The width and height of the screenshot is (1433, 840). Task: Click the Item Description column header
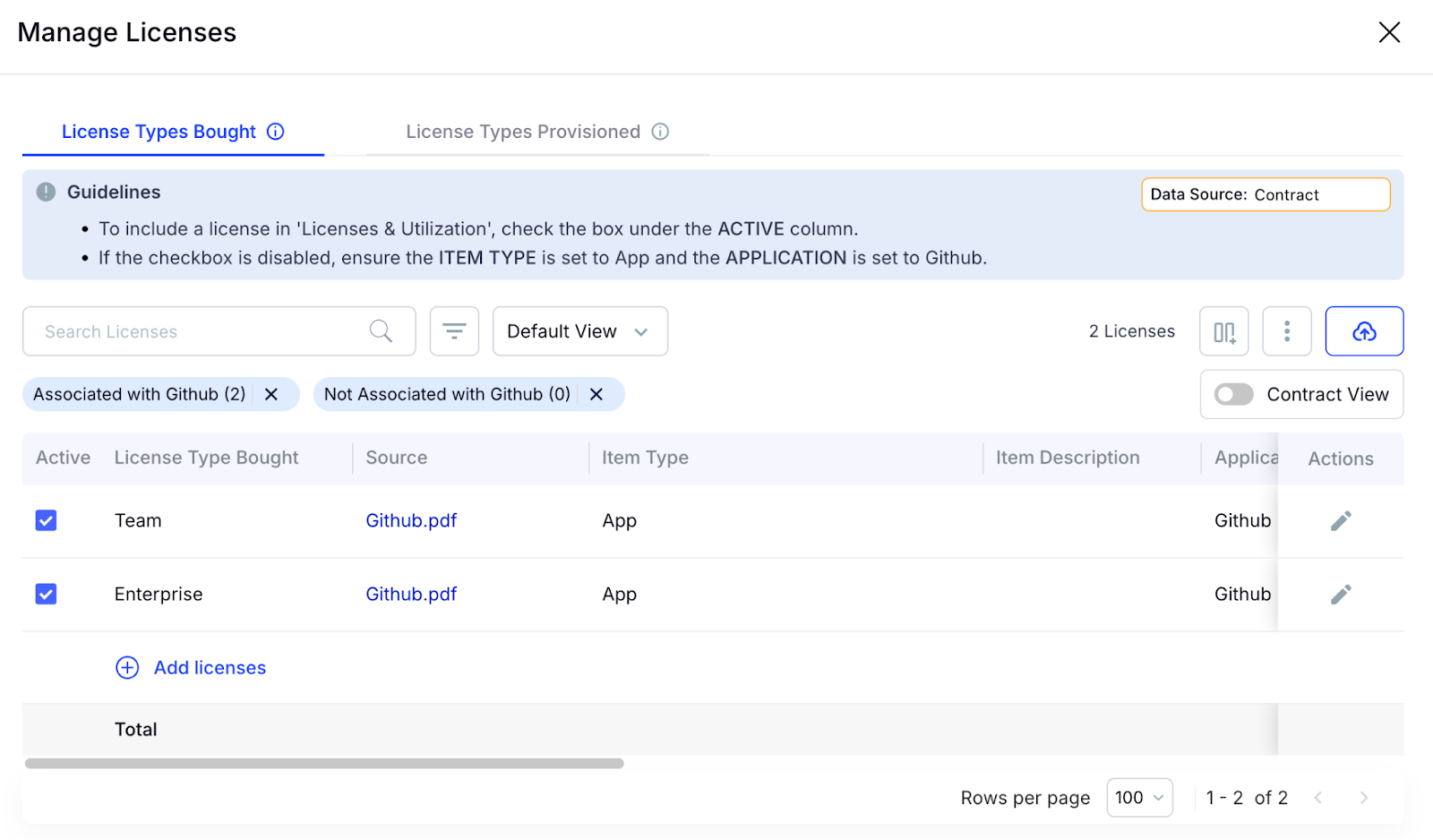pyautogui.click(x=1068, y=458)
